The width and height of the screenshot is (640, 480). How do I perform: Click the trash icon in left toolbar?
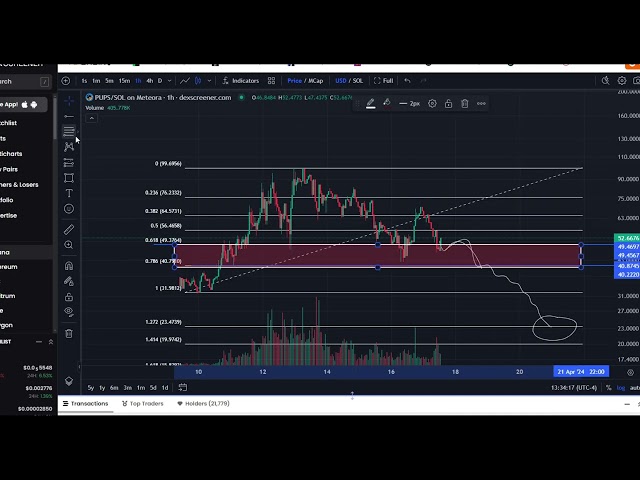click(69, 333)
